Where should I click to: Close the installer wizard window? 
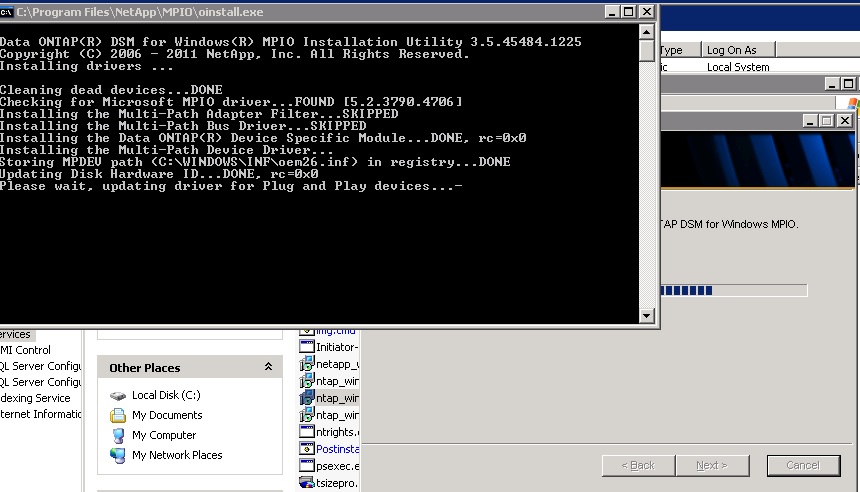[845, 121]
